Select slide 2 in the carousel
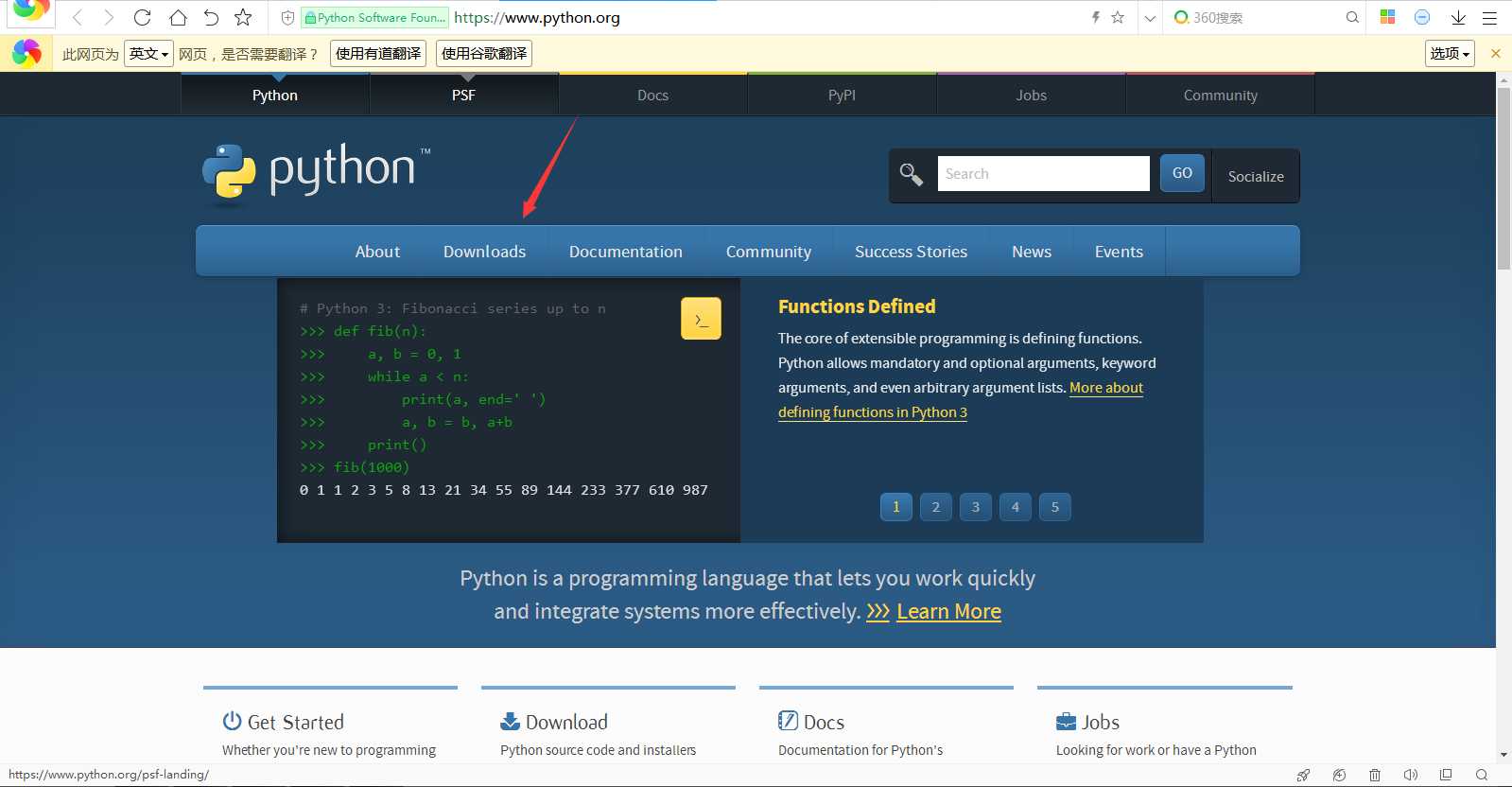The width and height of the screenshot is (1512, 787). (x=936, y=507)
